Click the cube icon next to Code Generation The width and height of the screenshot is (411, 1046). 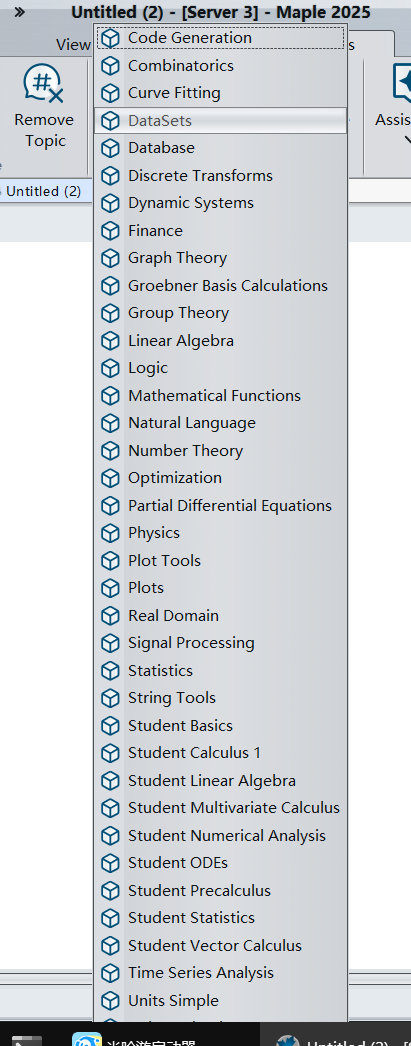[x=110, y=38]
